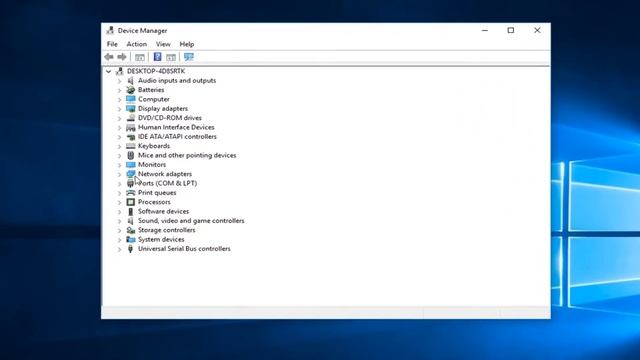Expand the System devices category
Image resolution: width=640 pixels, height=360 pixels.
click(x=119, y=240)
